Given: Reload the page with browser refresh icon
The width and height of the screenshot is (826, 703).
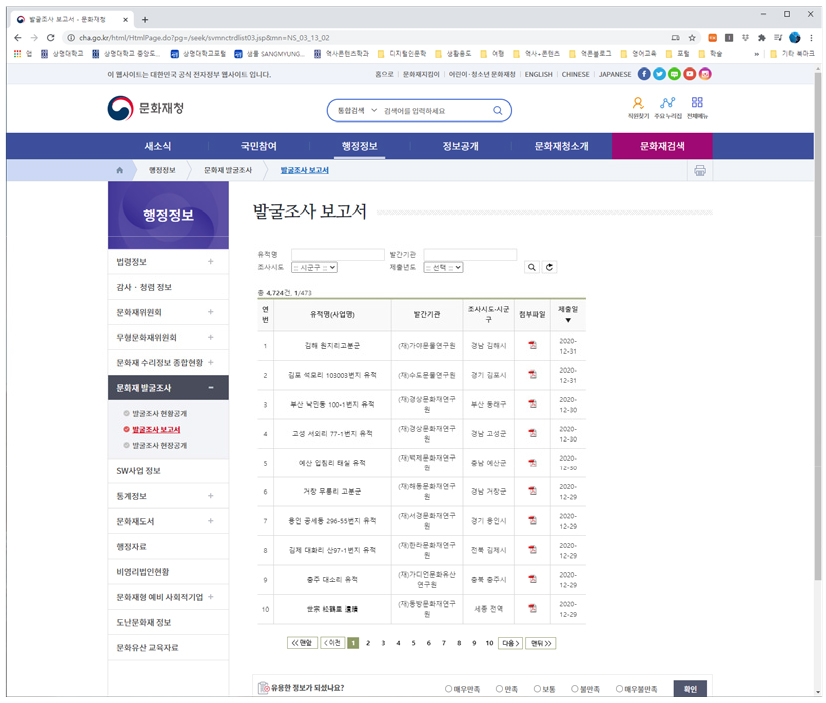Looking at the screenshot, I should tap(51, 37).
